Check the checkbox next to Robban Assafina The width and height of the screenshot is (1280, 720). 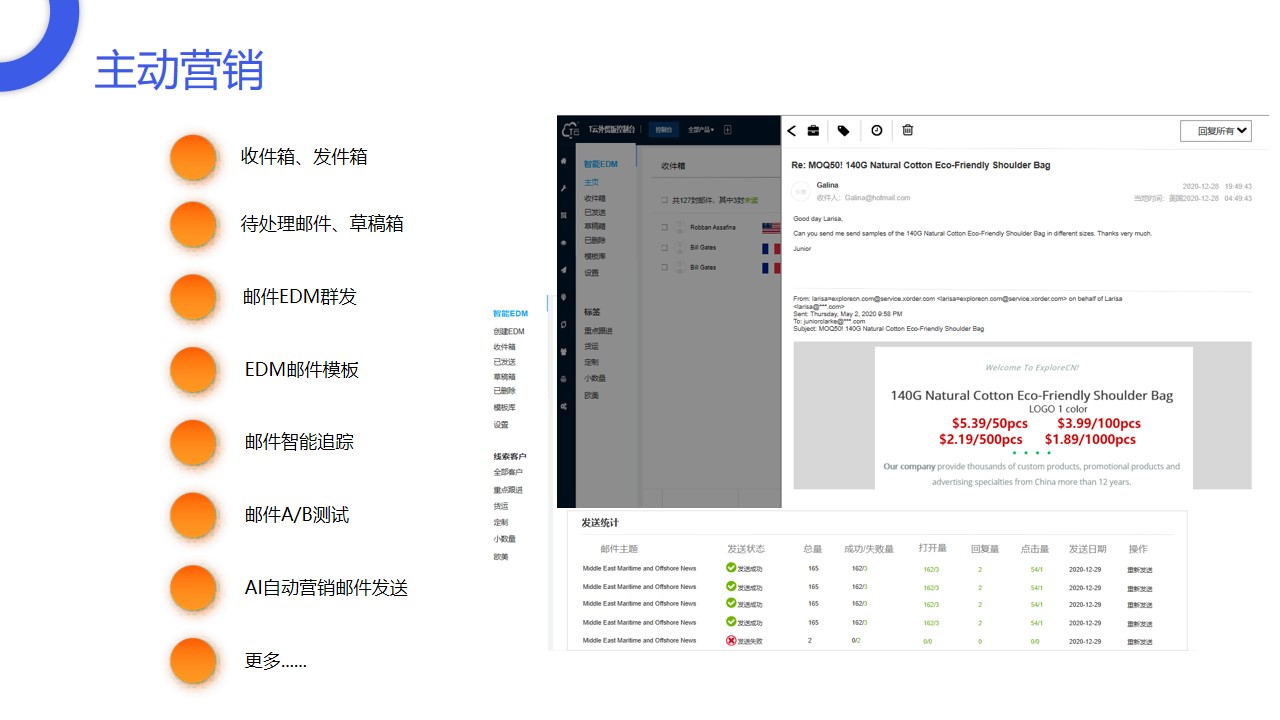pyautogui.click(x=665, y=227)
